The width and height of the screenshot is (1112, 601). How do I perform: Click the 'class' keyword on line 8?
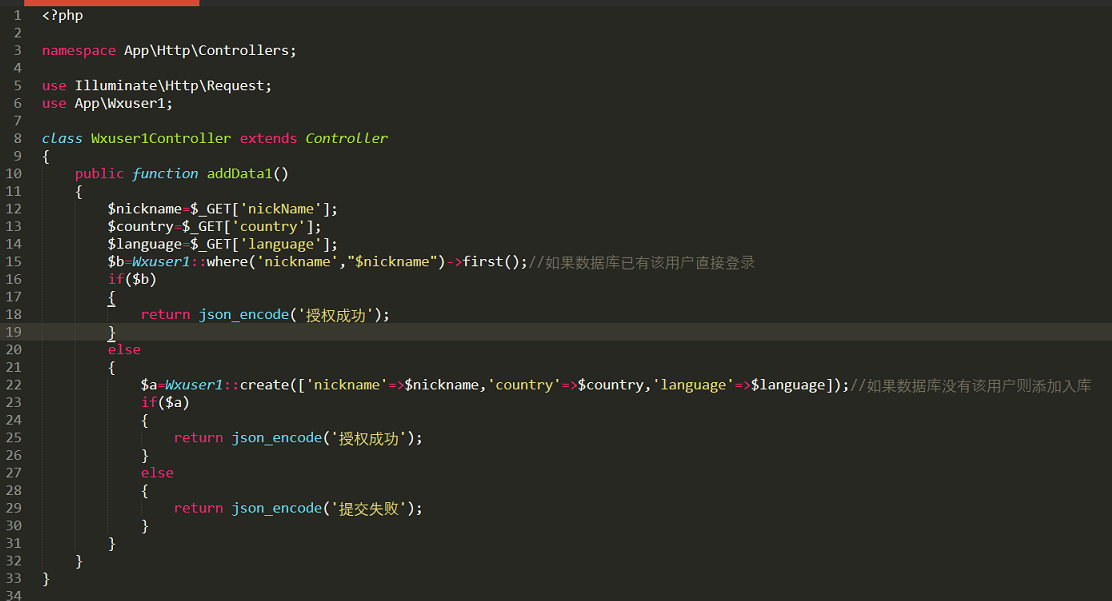(62, 138)
